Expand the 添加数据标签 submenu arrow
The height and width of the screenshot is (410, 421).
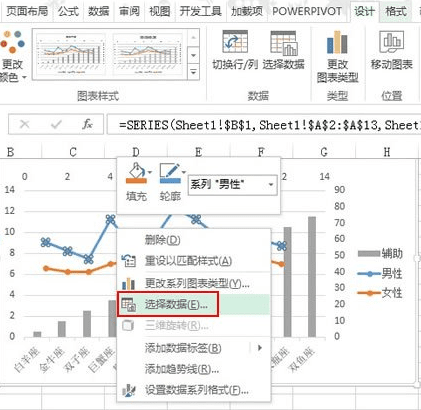tap(260, 348)
